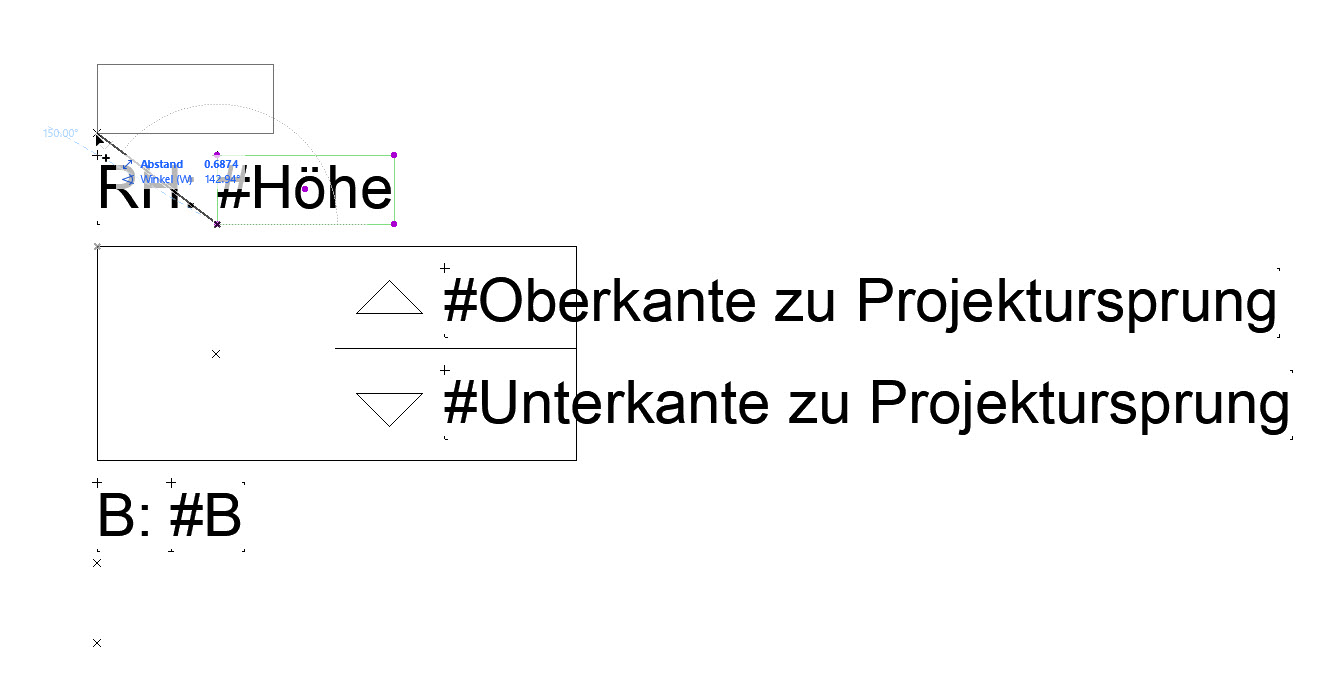1325x673 pixels.
Task: Click the 150.00° angle guide label
Action: [x=60, y=132]
